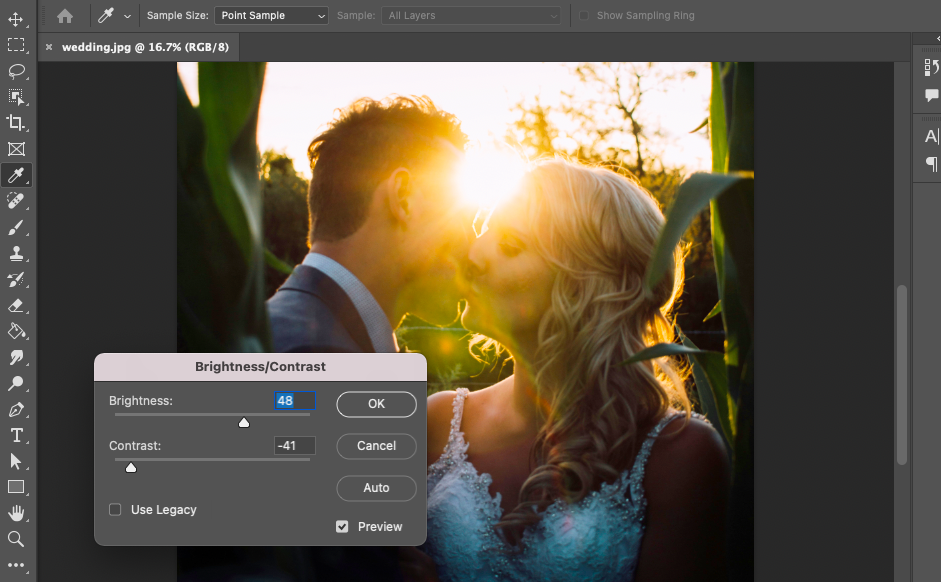Click the Contrast slider handle
This screenshot has width=941, height=582.
point(131,467)
